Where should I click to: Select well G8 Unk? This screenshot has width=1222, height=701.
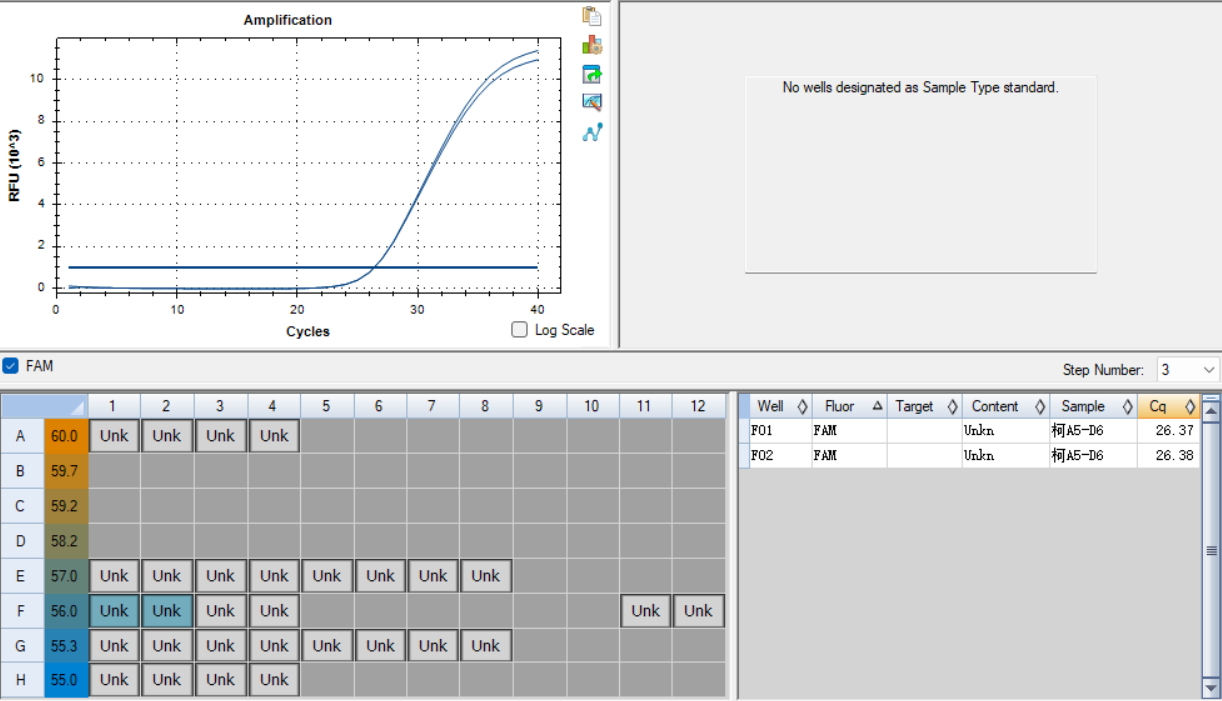(x=486, y=646)
